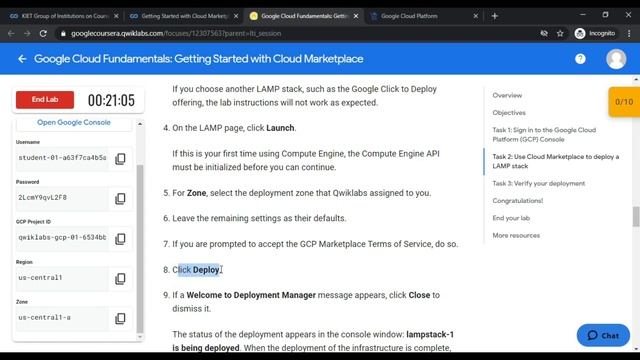Click the credentials panel scrollbar up arrow
The width and height of the screenshot is (640, 360).
coord(140,124)
